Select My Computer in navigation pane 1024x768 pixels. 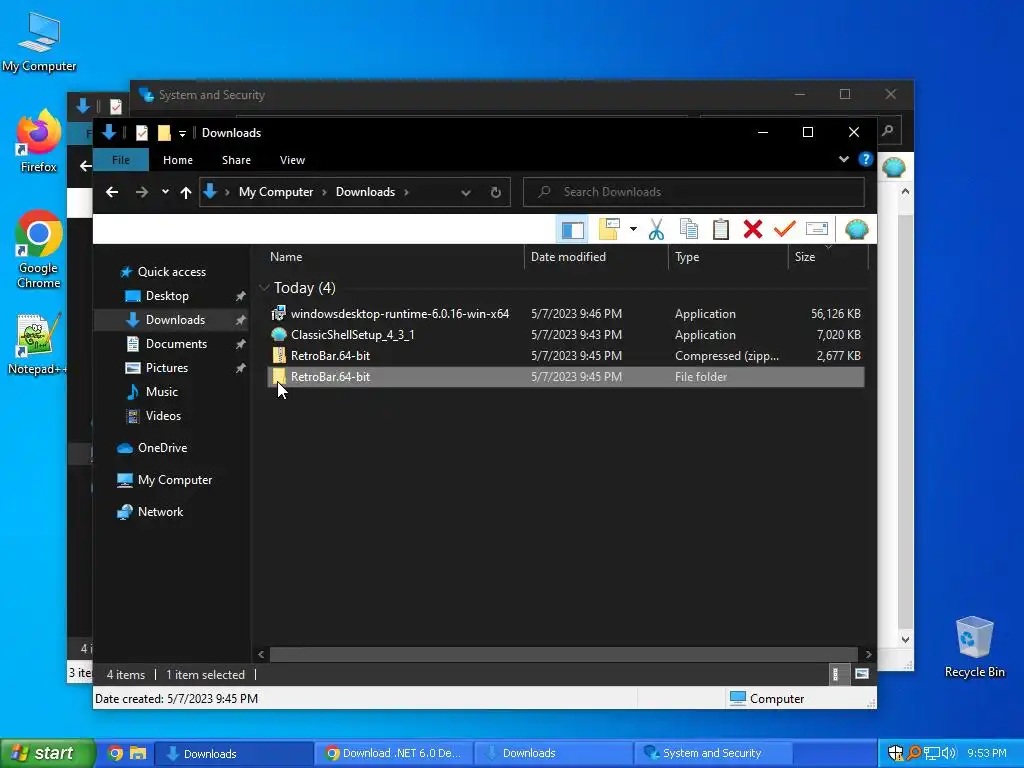pos(174,479)
